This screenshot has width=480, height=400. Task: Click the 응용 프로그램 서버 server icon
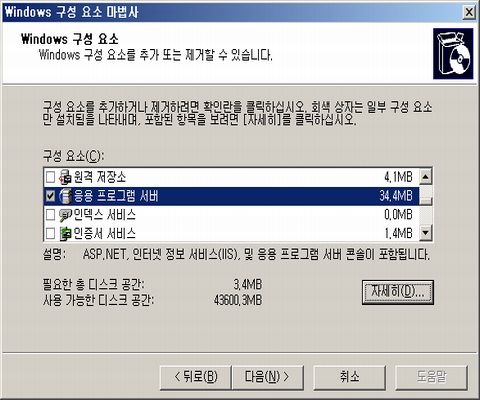pos(65,196)
